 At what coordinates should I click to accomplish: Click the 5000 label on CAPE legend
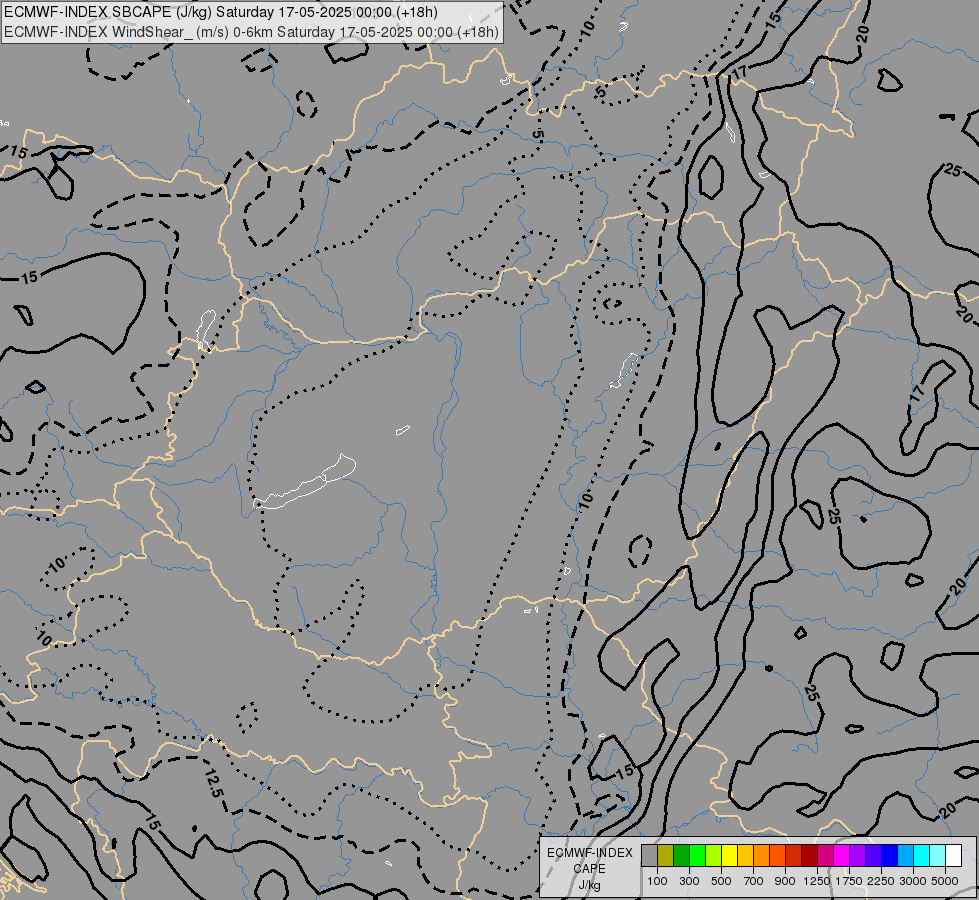945,881
